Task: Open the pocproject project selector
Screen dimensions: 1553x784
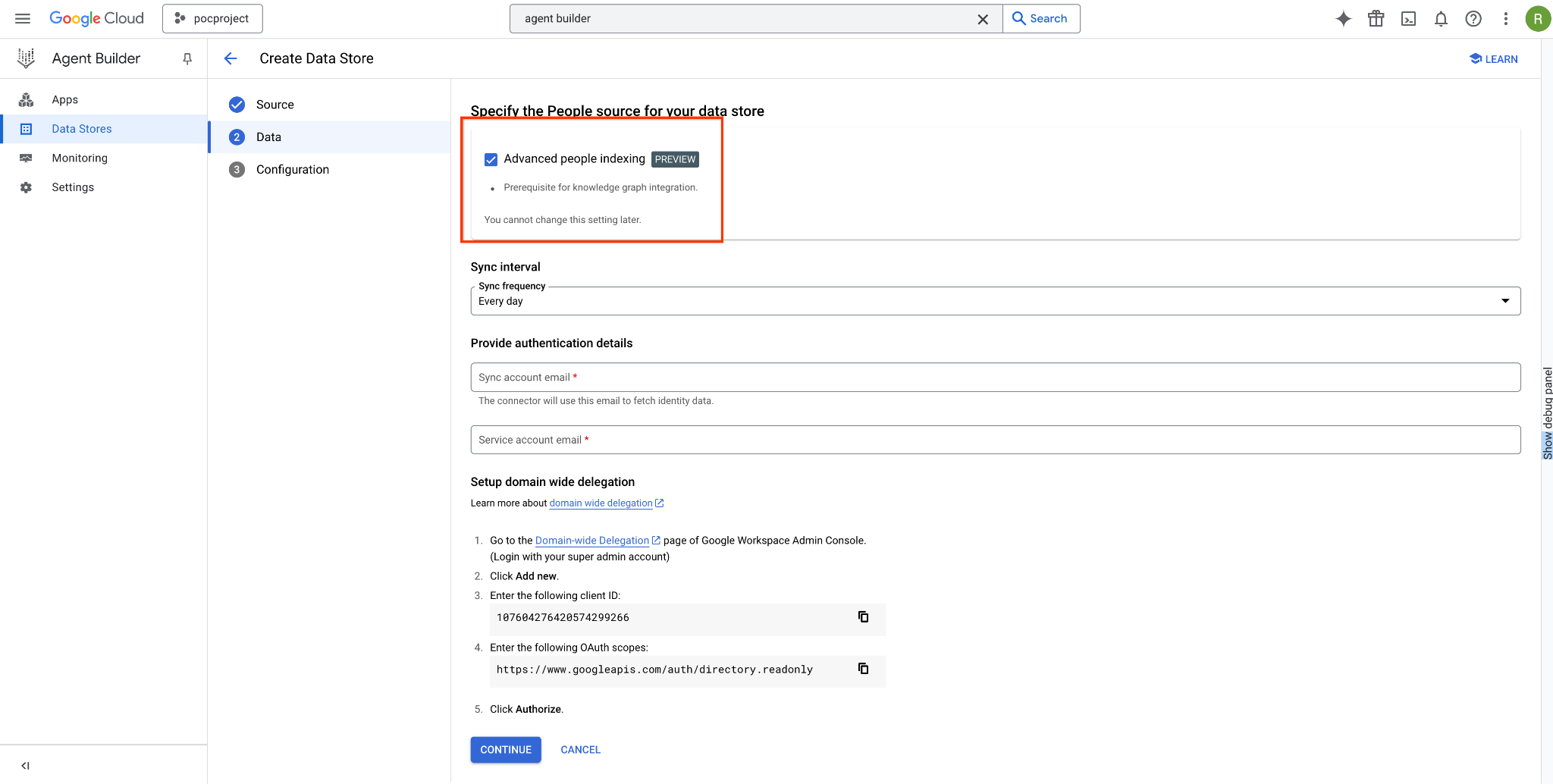Action: (x=212, y=18)
